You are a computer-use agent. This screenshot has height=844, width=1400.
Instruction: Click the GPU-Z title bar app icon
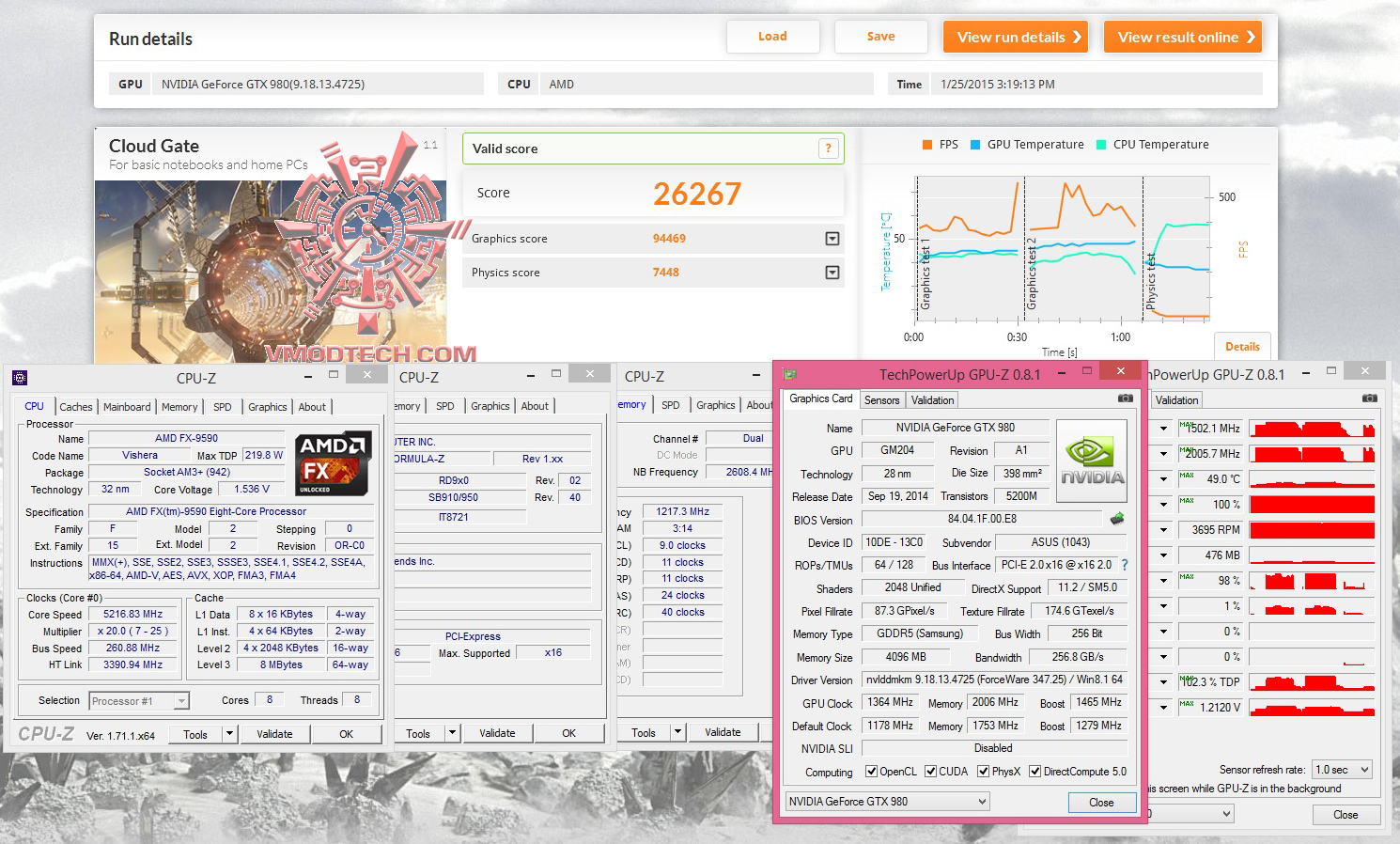tap(790, 374)
